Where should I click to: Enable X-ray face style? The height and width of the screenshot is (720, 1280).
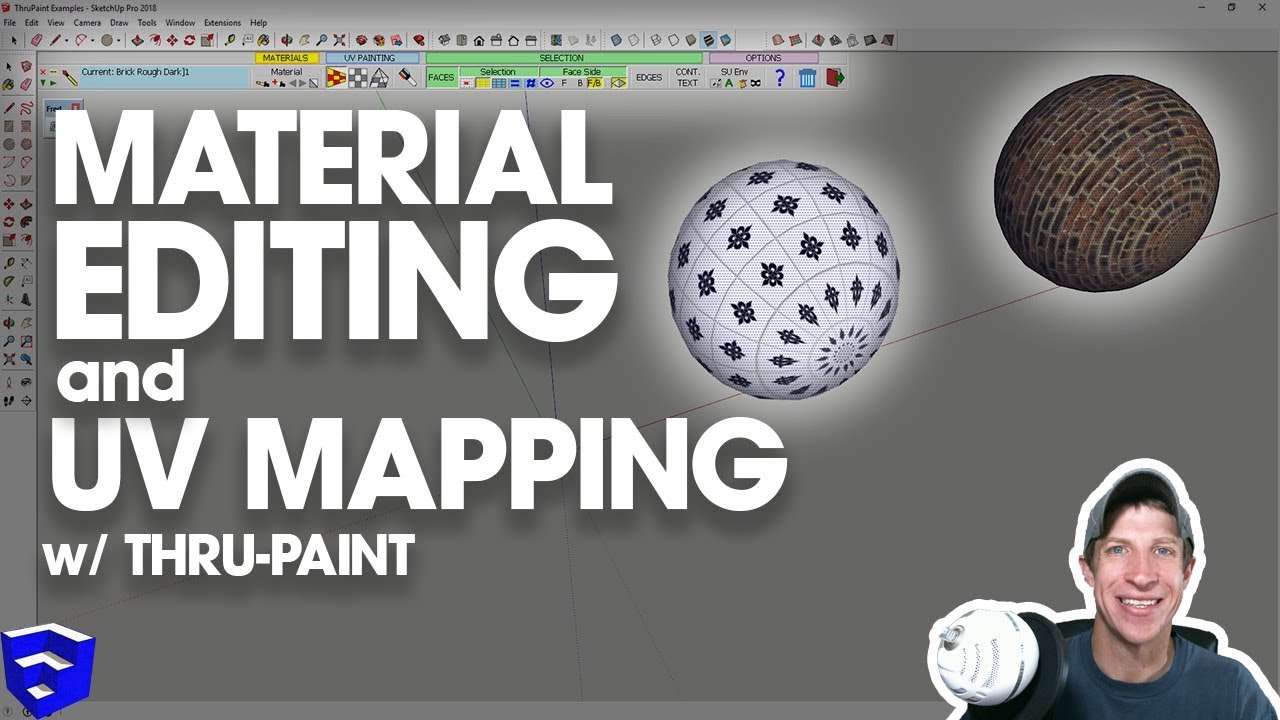coord(616,40)
